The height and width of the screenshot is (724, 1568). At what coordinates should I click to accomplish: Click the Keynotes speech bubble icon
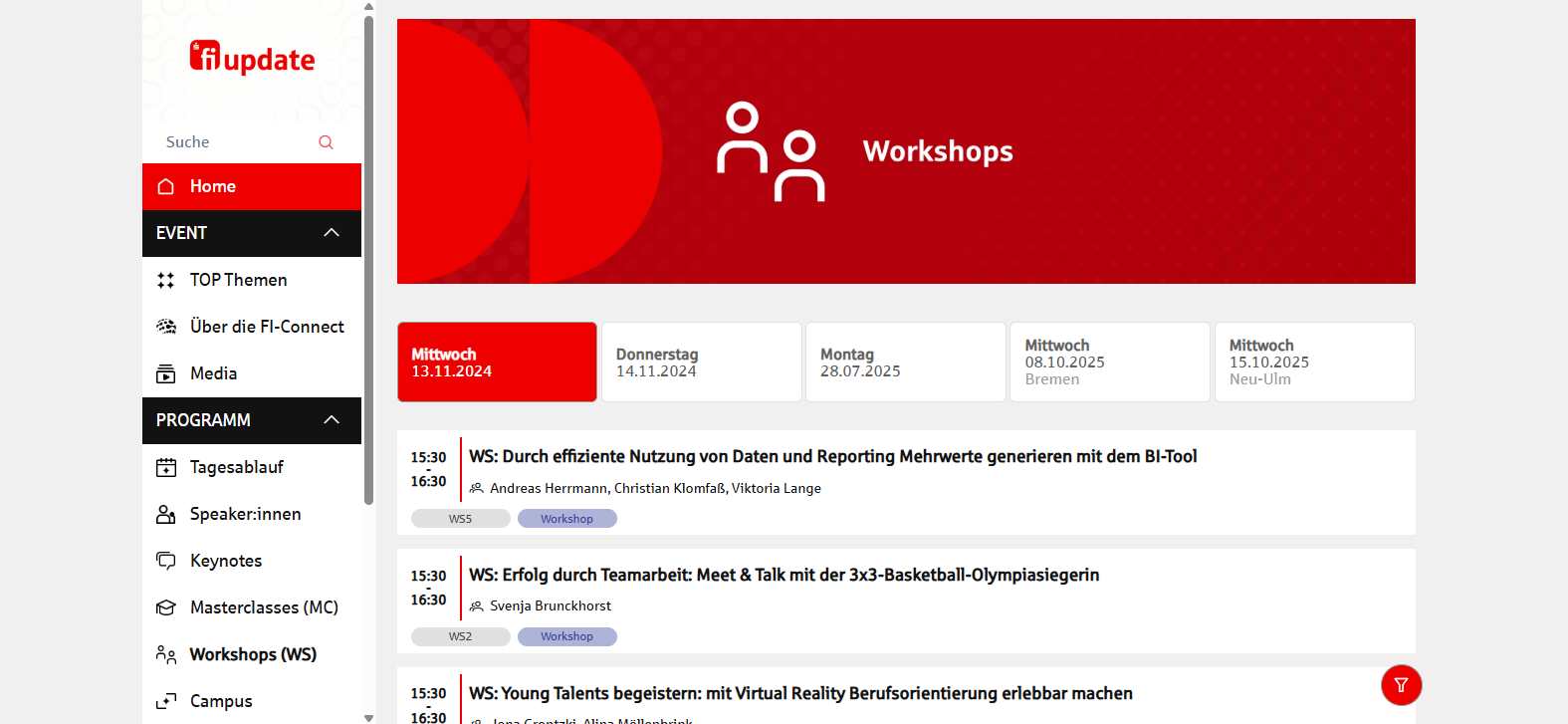pyautogui.click(x=166, y=561)
